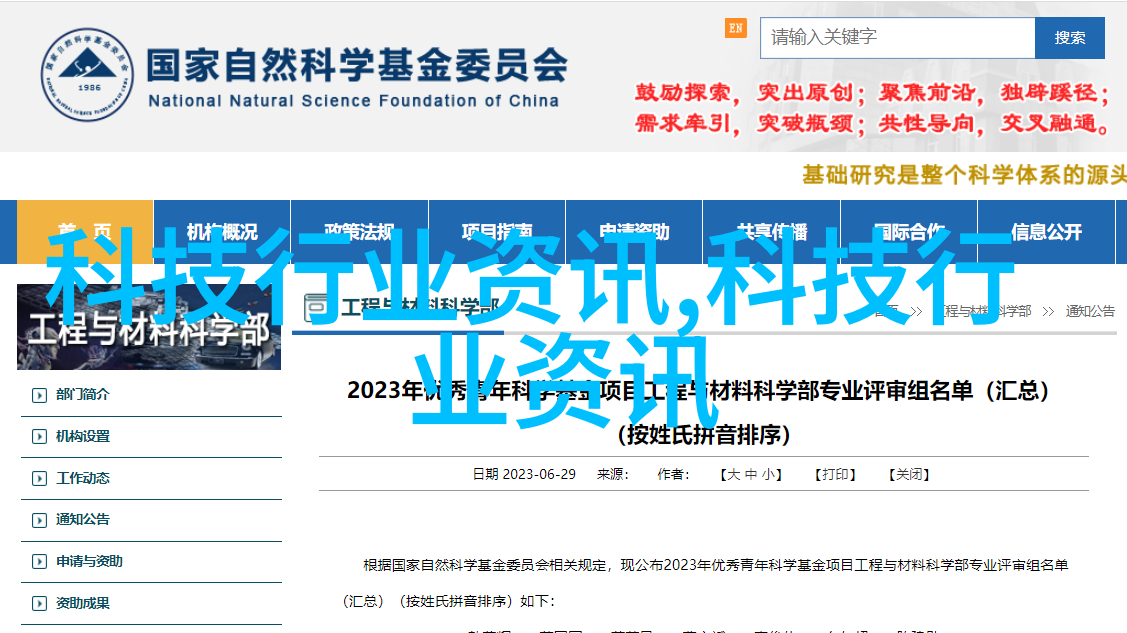Focus the 请输入关键字 search input field
This screenshot has height=633, width=1127.
tap(897, 38)
